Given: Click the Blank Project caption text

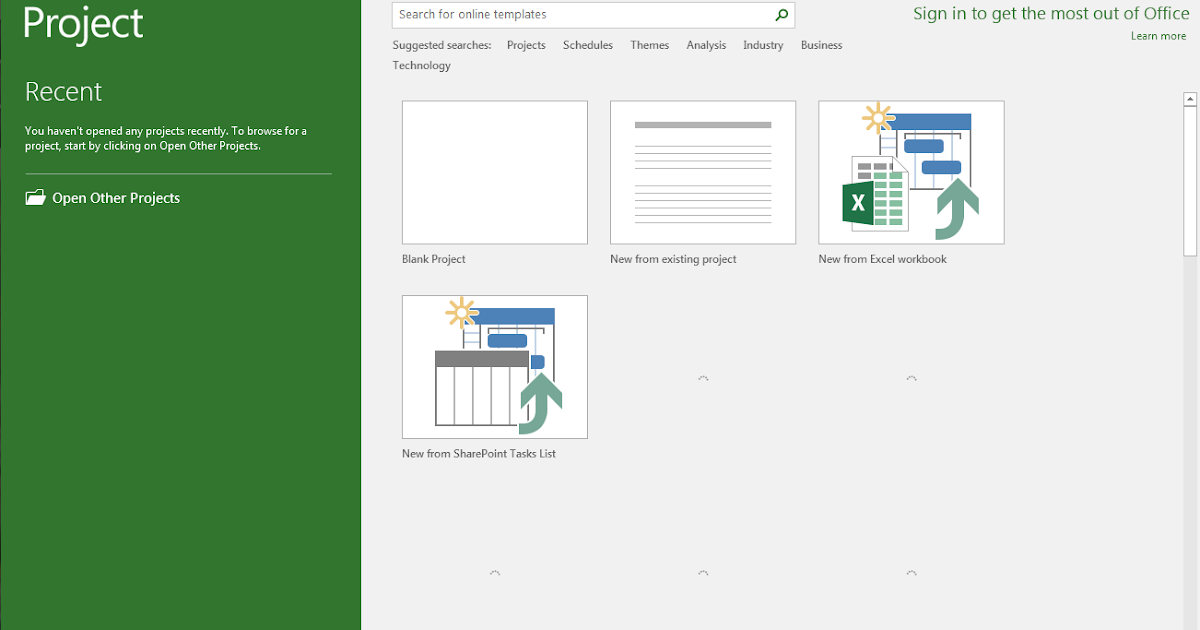Looking at the screenshot, I should pyautogui.click(x=434, y=259).
